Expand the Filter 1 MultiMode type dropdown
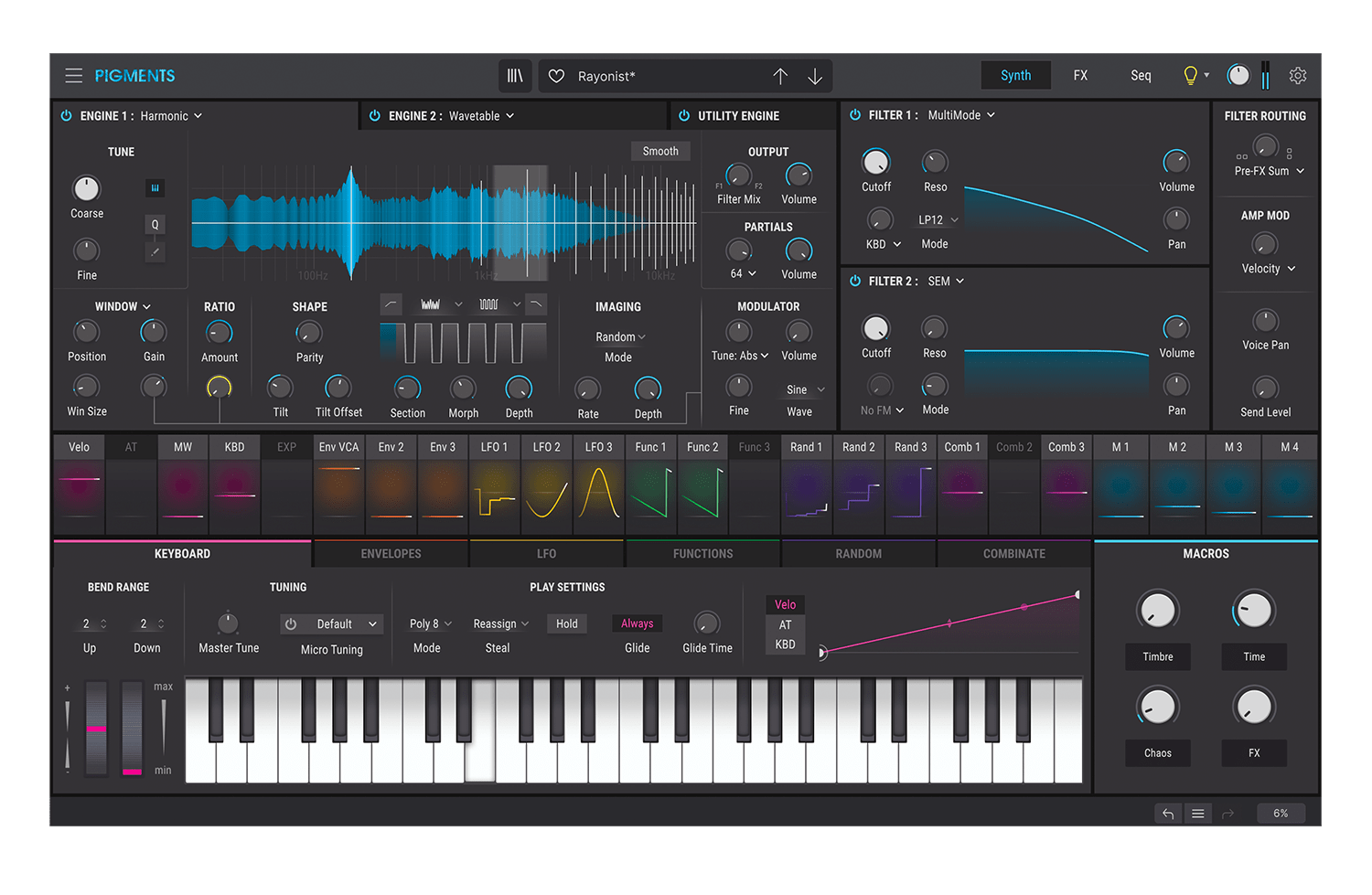This screenshot has height=895, width=1372. [x=961, y=115]
